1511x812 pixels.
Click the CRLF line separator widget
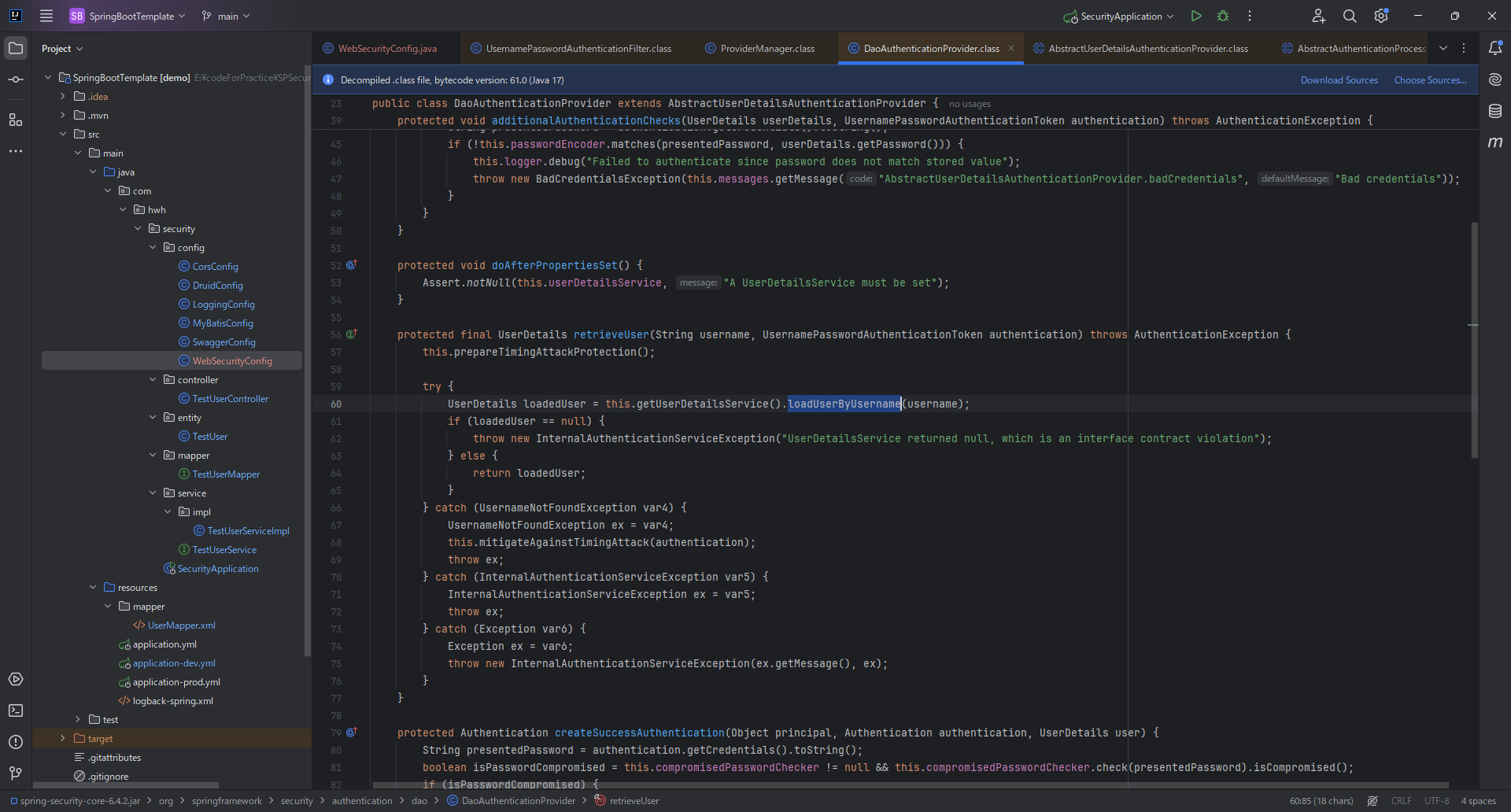(x=1401, y=801)
